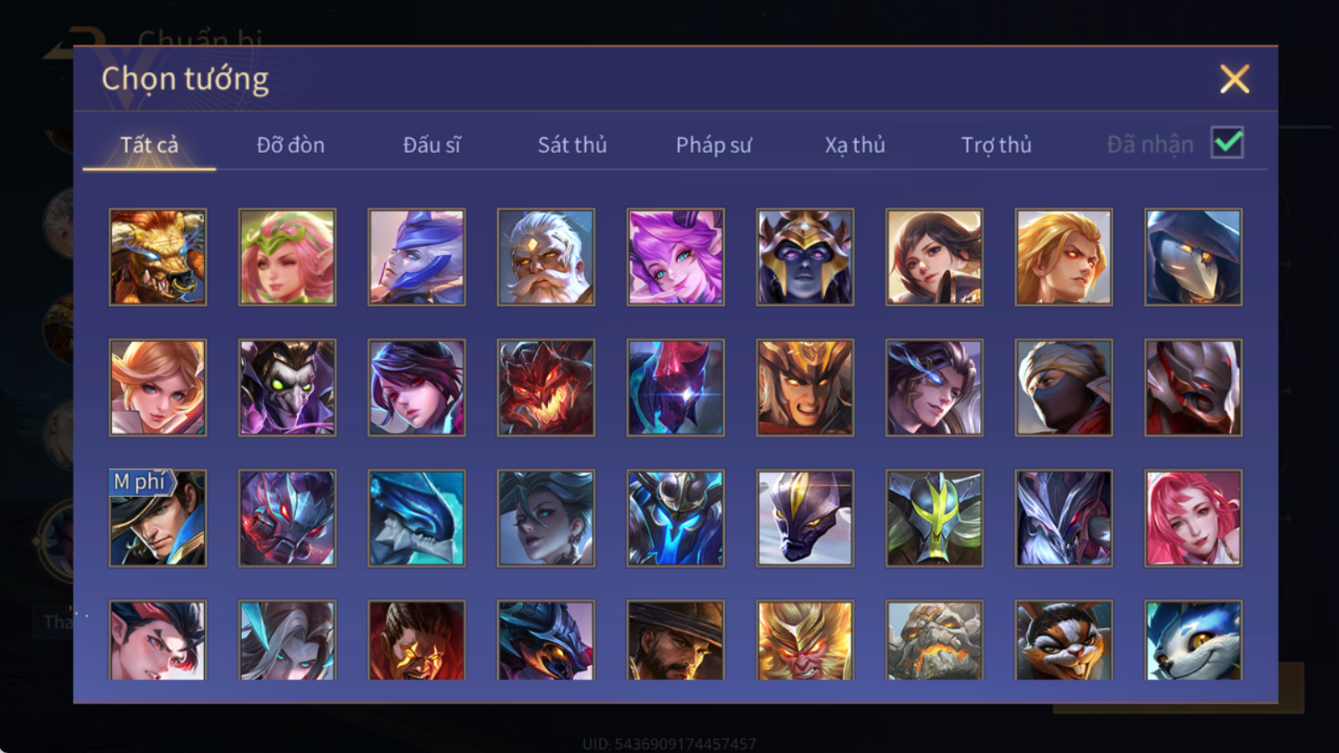The image size is (1339, 753).
Task: Select the plague doctor hooded hero
Action: click(1193, 257)
